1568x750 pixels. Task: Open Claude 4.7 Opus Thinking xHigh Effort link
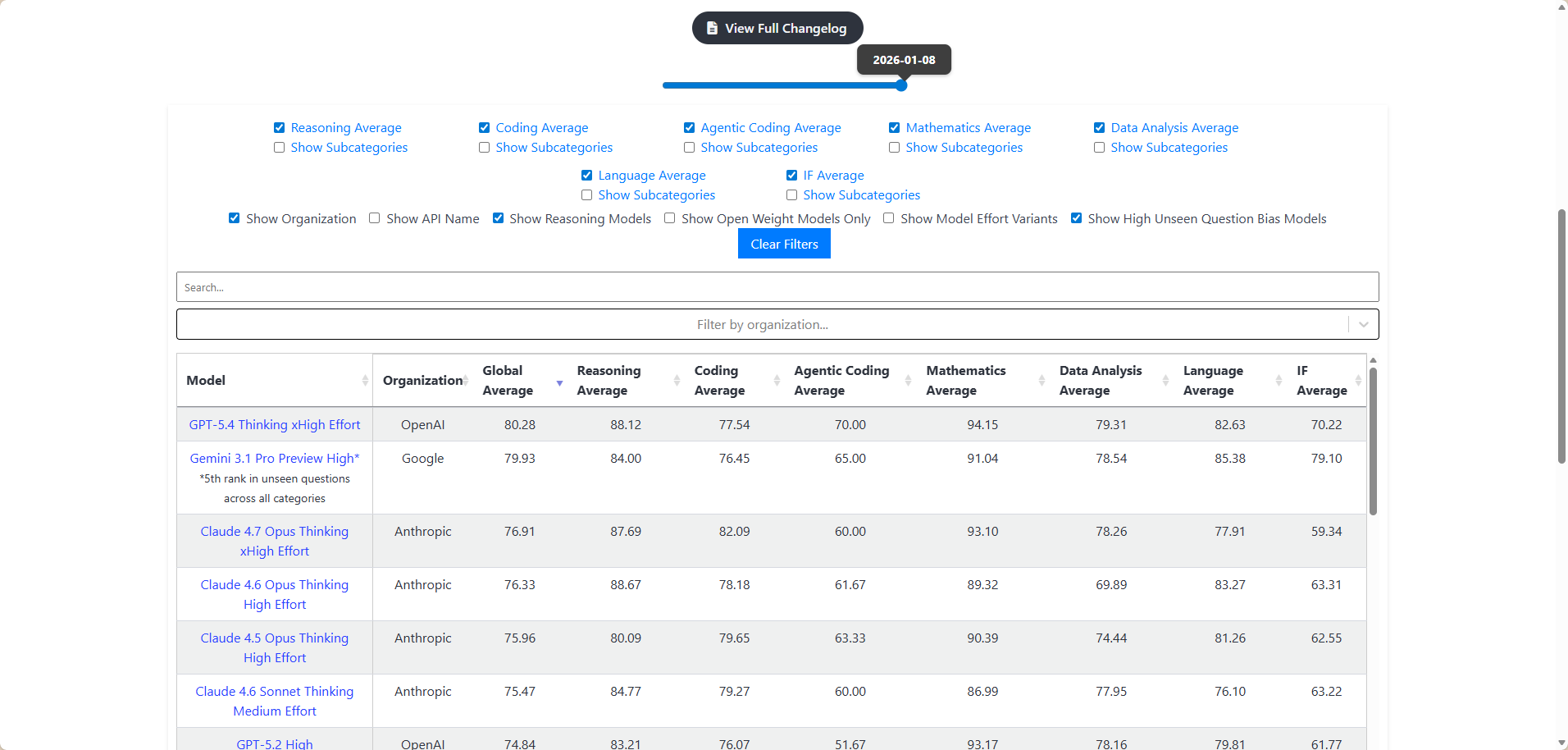click(x=275, y=542)
